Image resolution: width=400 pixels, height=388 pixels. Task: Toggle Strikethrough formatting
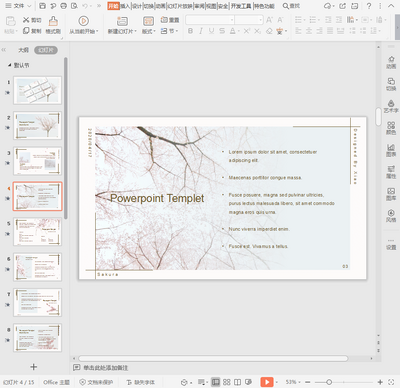[222, 31]
